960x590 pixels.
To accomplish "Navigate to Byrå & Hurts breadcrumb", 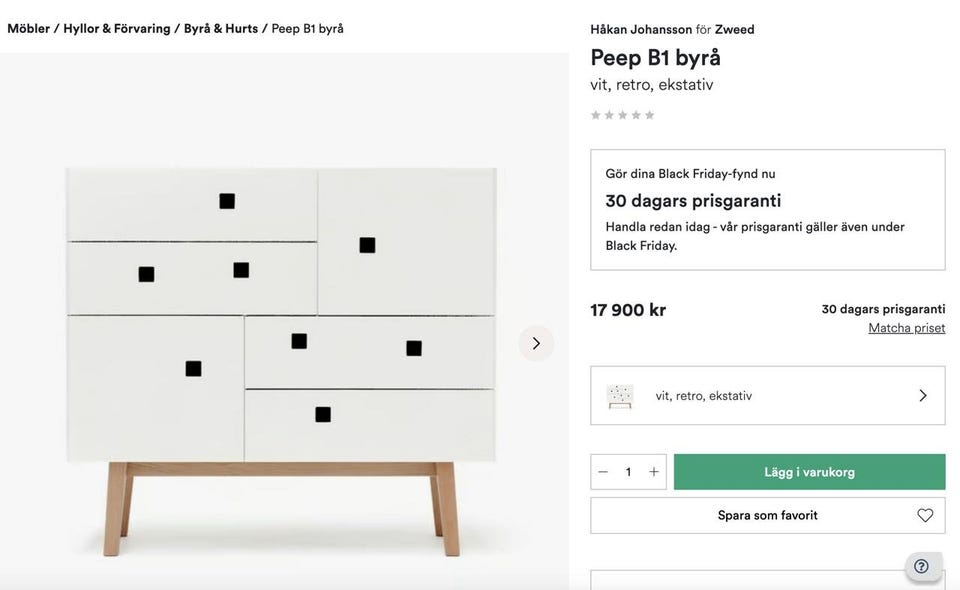I will click(x=220, y=28).
